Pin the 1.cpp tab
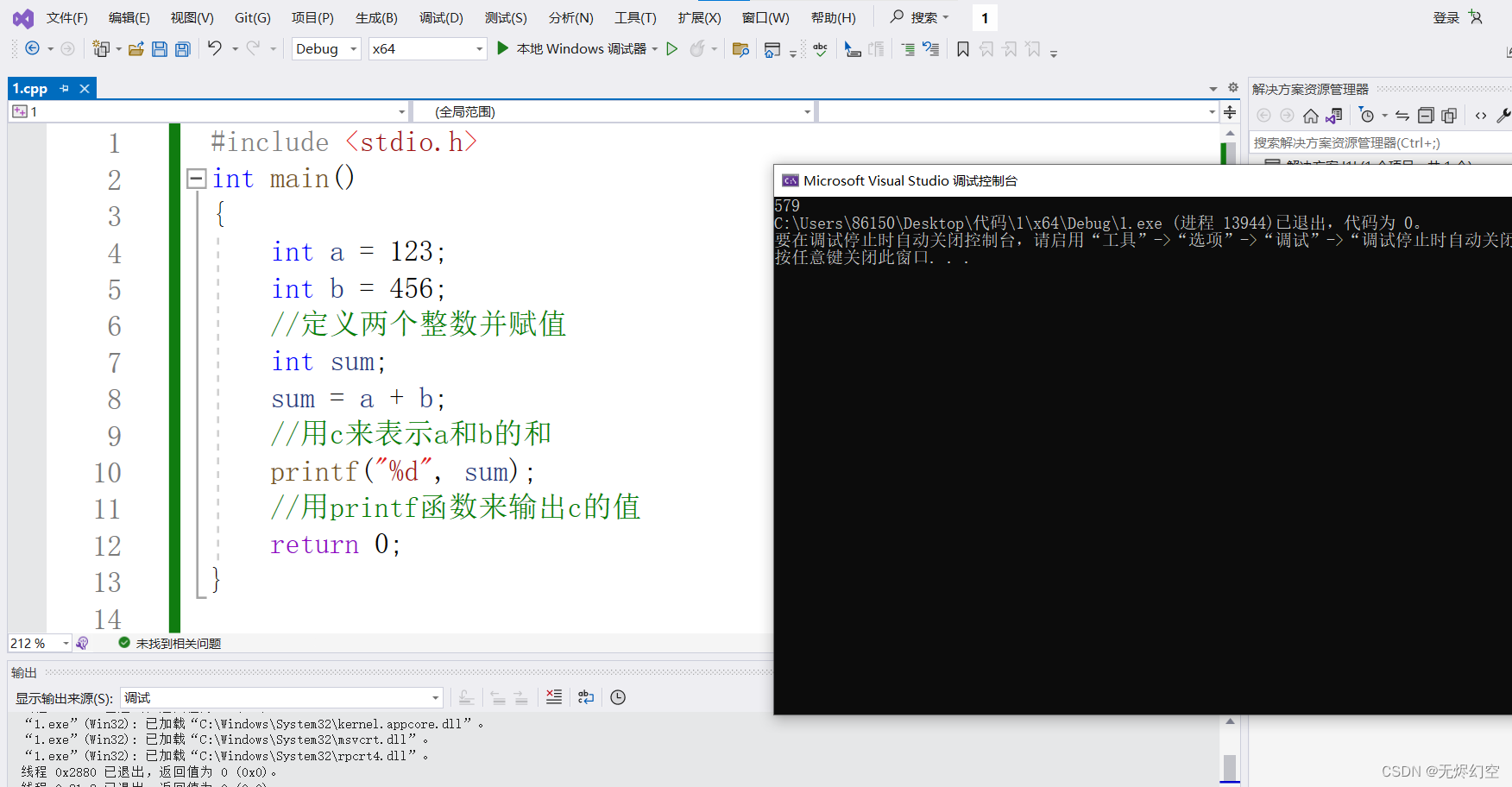Screen dimensions: 1512x787 click(64, 89)
